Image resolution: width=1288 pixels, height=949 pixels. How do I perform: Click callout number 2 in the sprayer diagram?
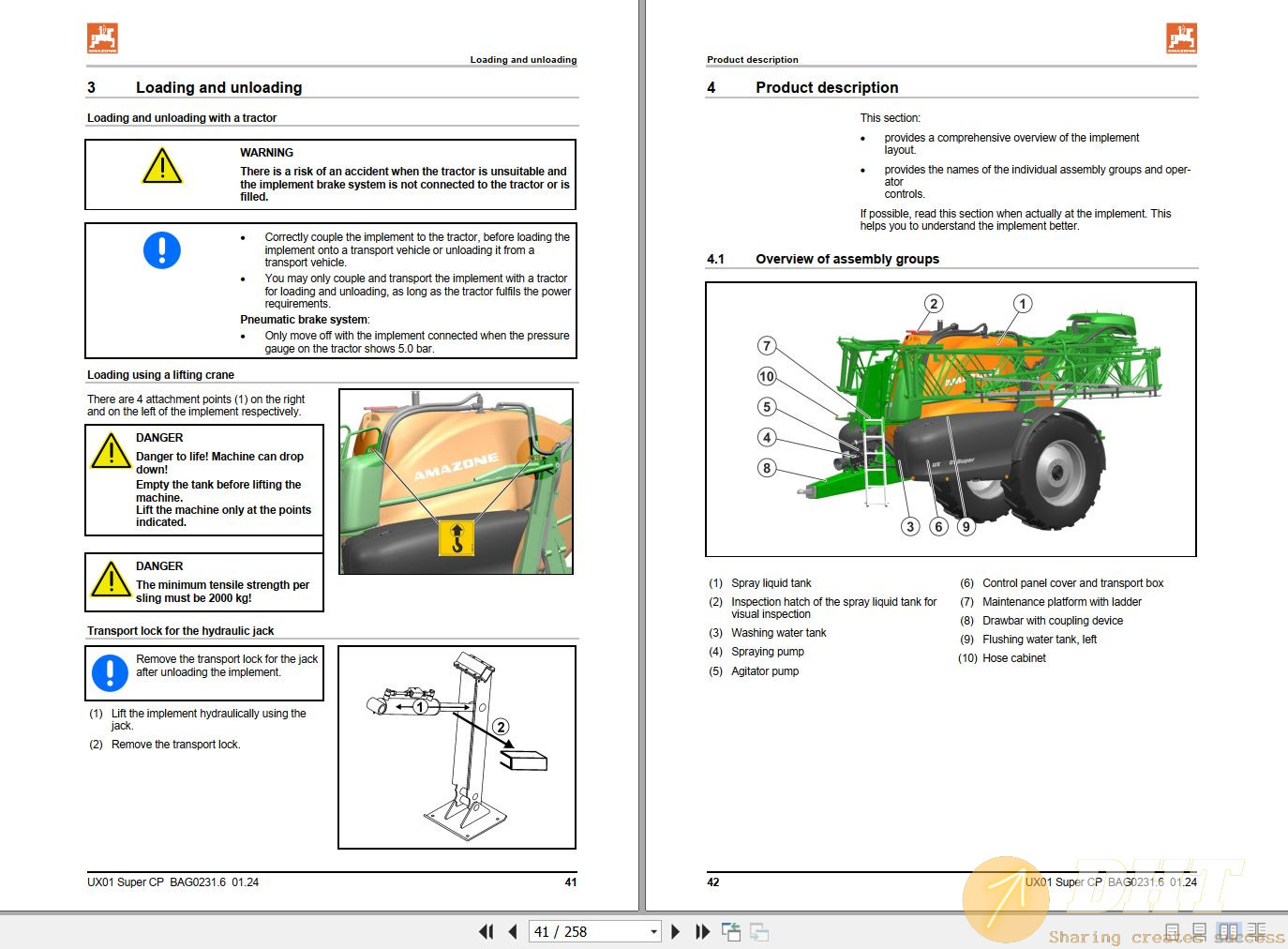coord(934,304)
